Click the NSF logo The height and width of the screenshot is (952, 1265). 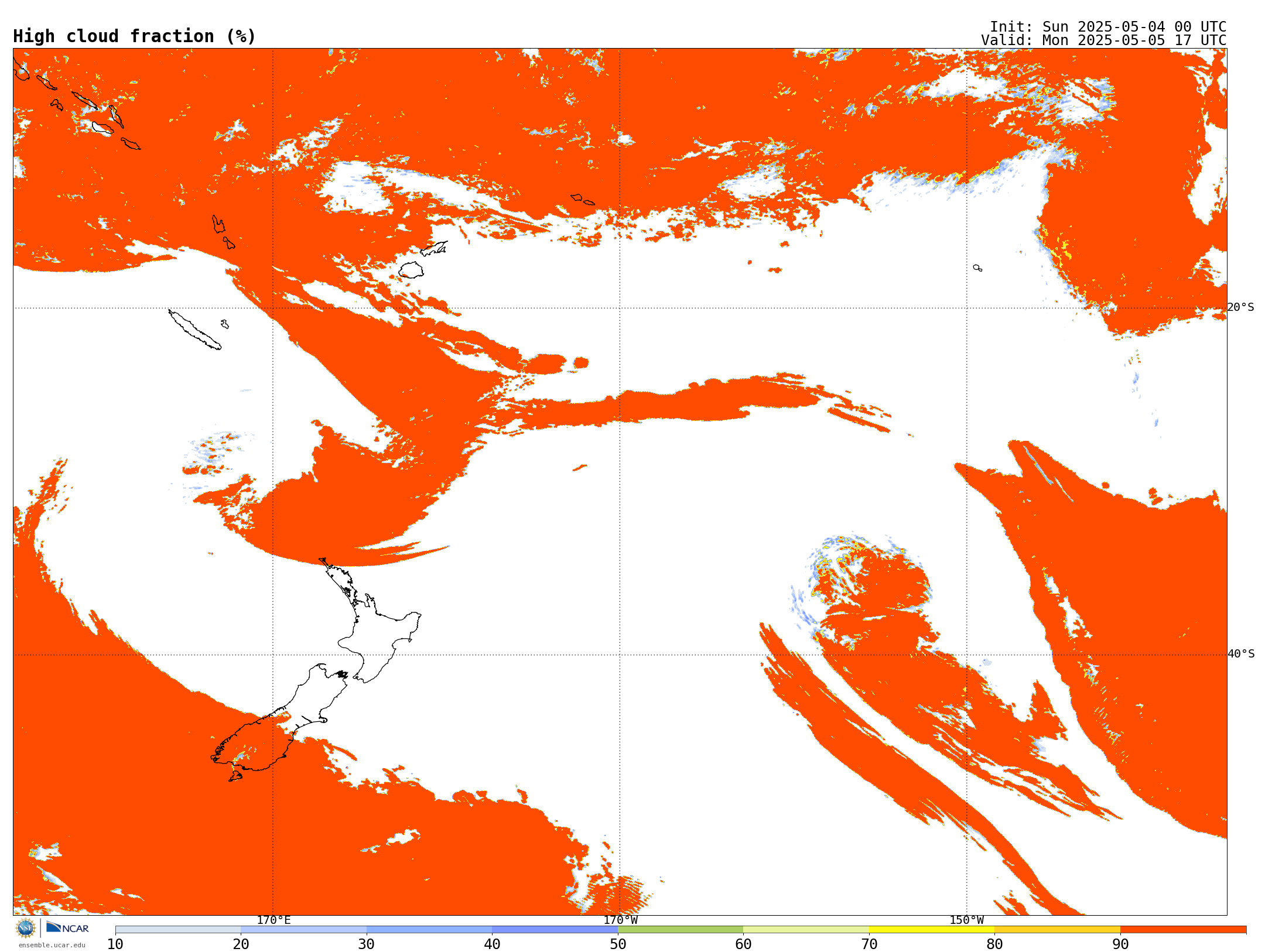[26, 928]
